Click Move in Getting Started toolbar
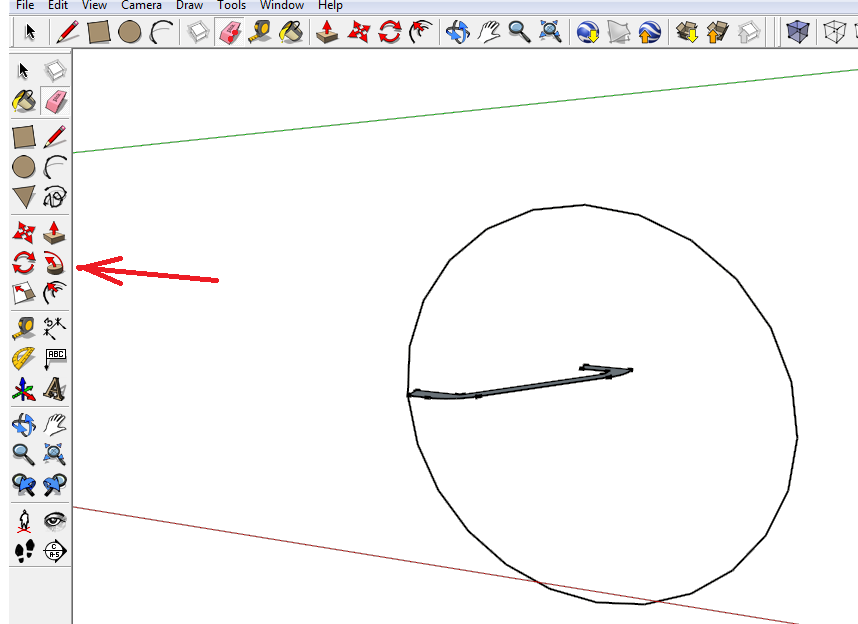 click(358, 32)
